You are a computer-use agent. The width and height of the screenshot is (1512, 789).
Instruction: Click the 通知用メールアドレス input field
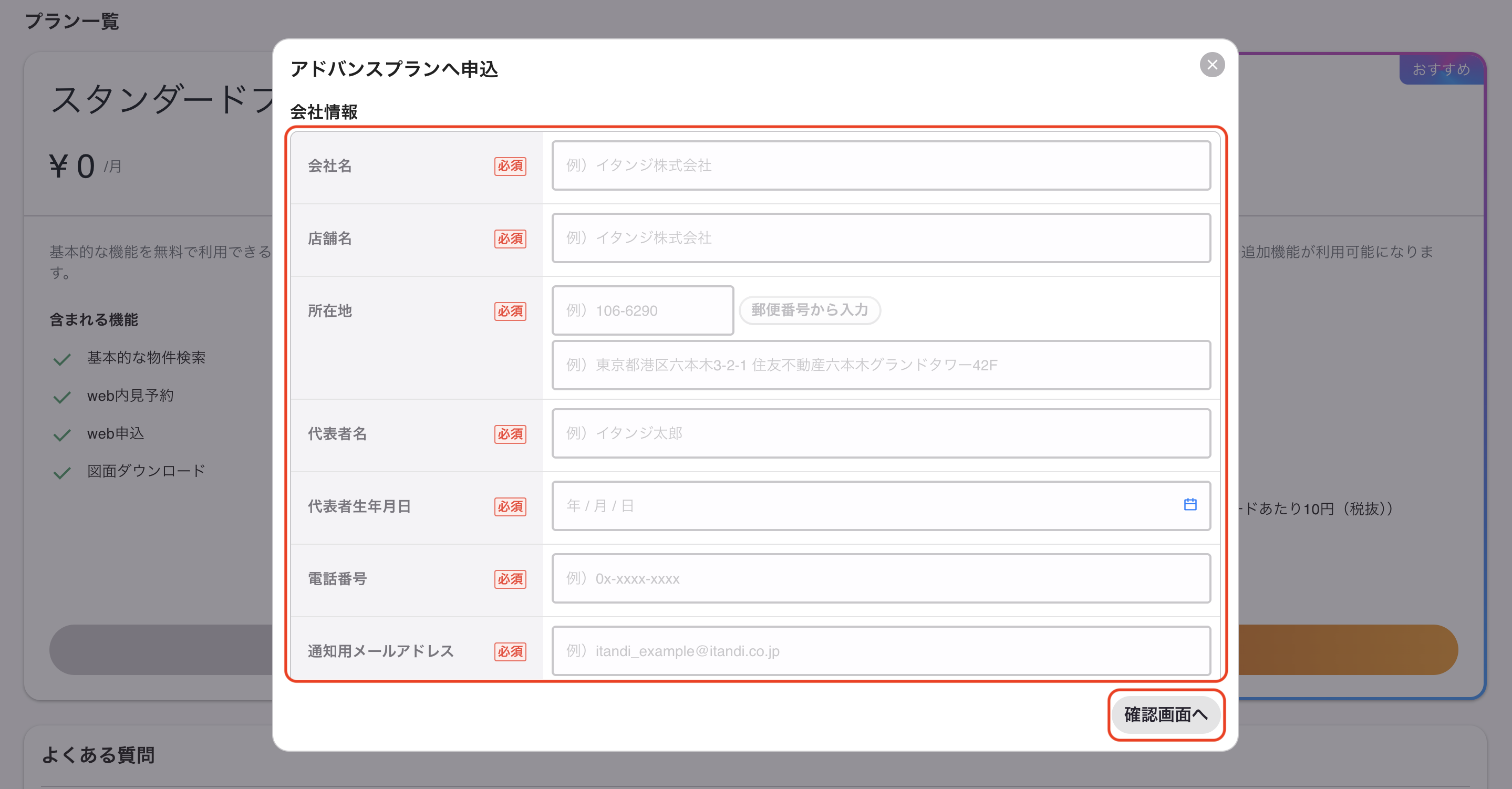[881, 651]
